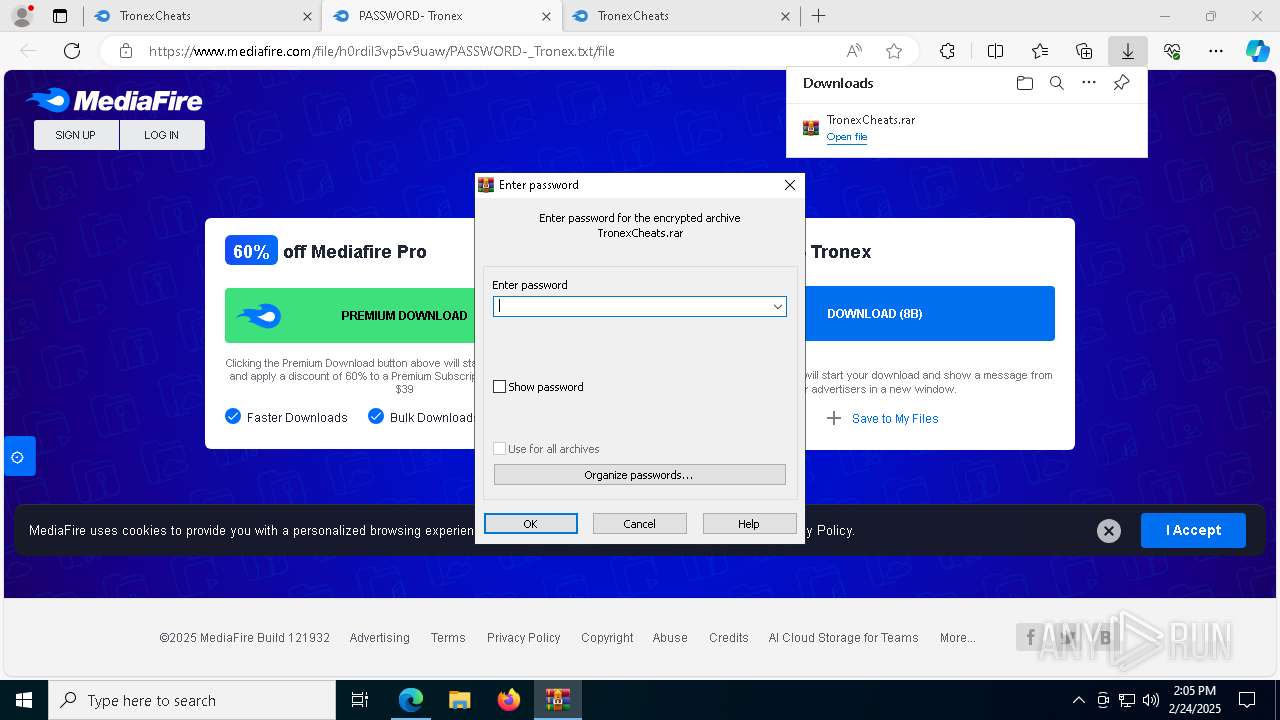Switch to the first TronexCheats tab

pyautogui.click(x=202, y=16)
